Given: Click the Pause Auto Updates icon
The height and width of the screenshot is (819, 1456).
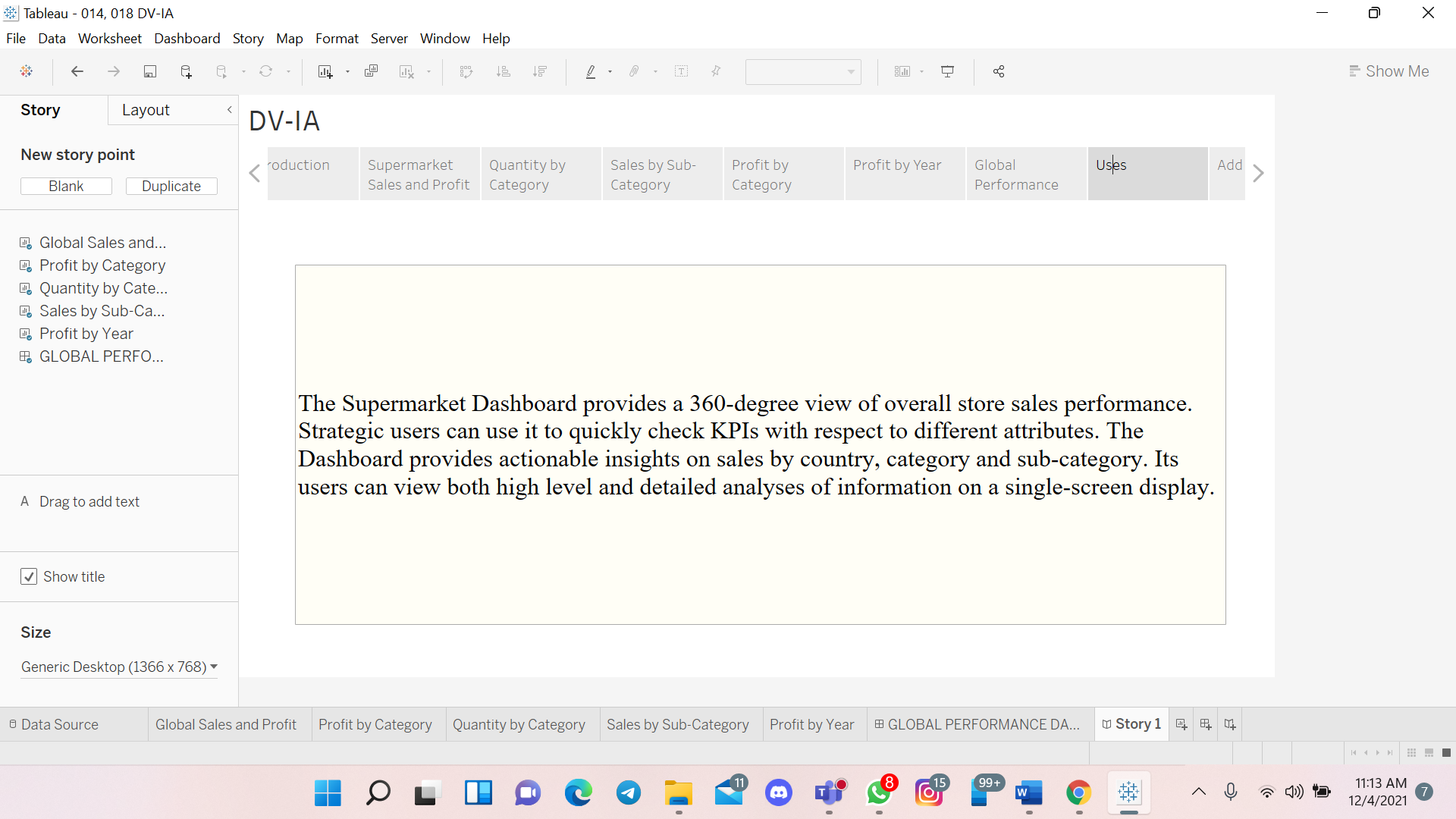Looking at the screenshot, I should (x=221, y=71).
